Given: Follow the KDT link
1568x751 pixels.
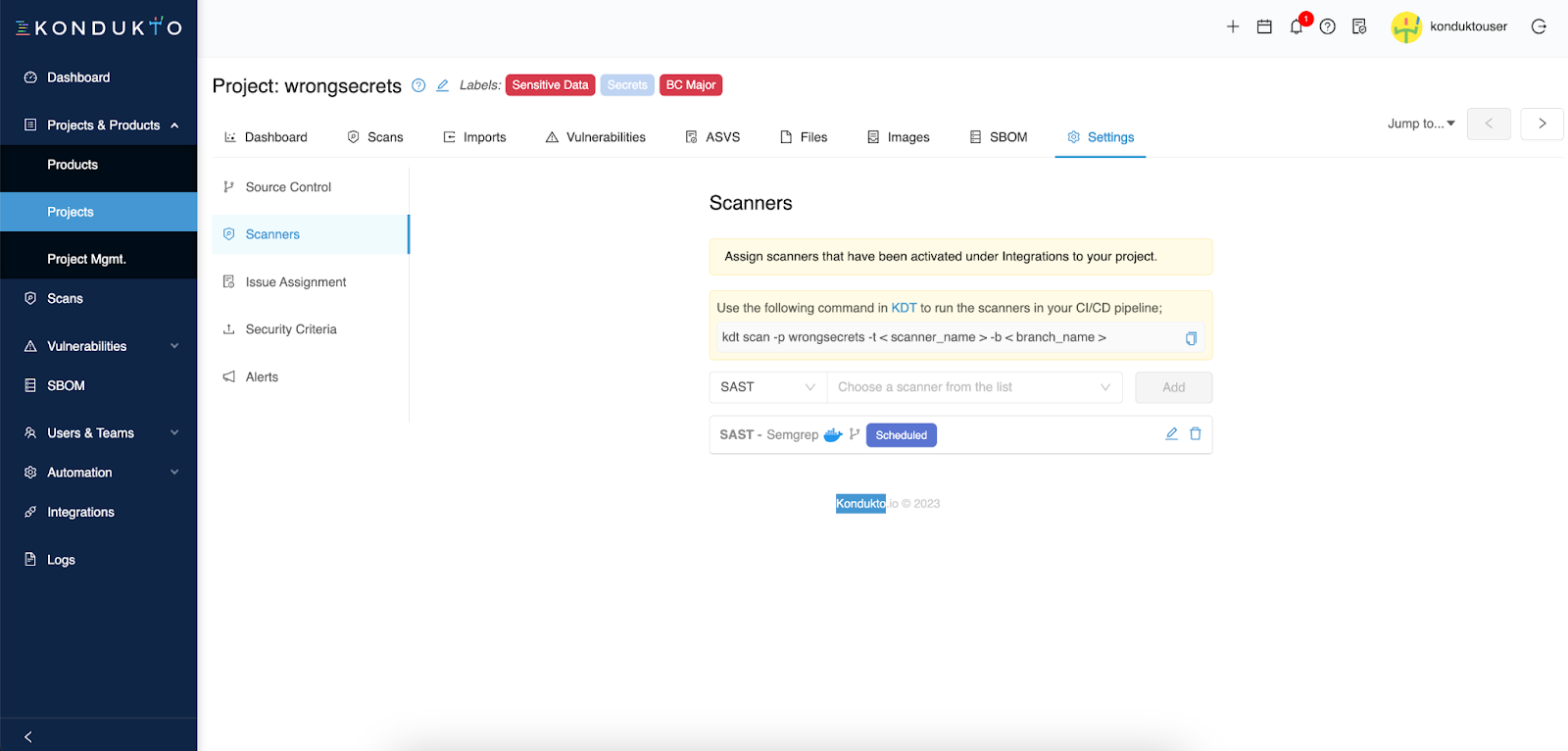Looking at the screenshot, I should tap(904, 308).
